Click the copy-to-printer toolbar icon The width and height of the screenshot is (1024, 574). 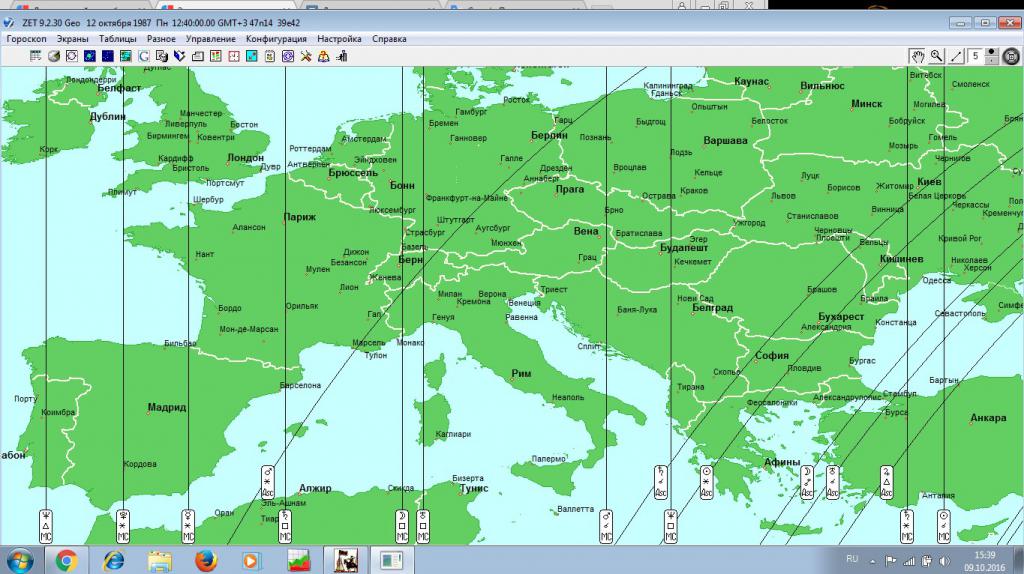[x=162, y=56]
